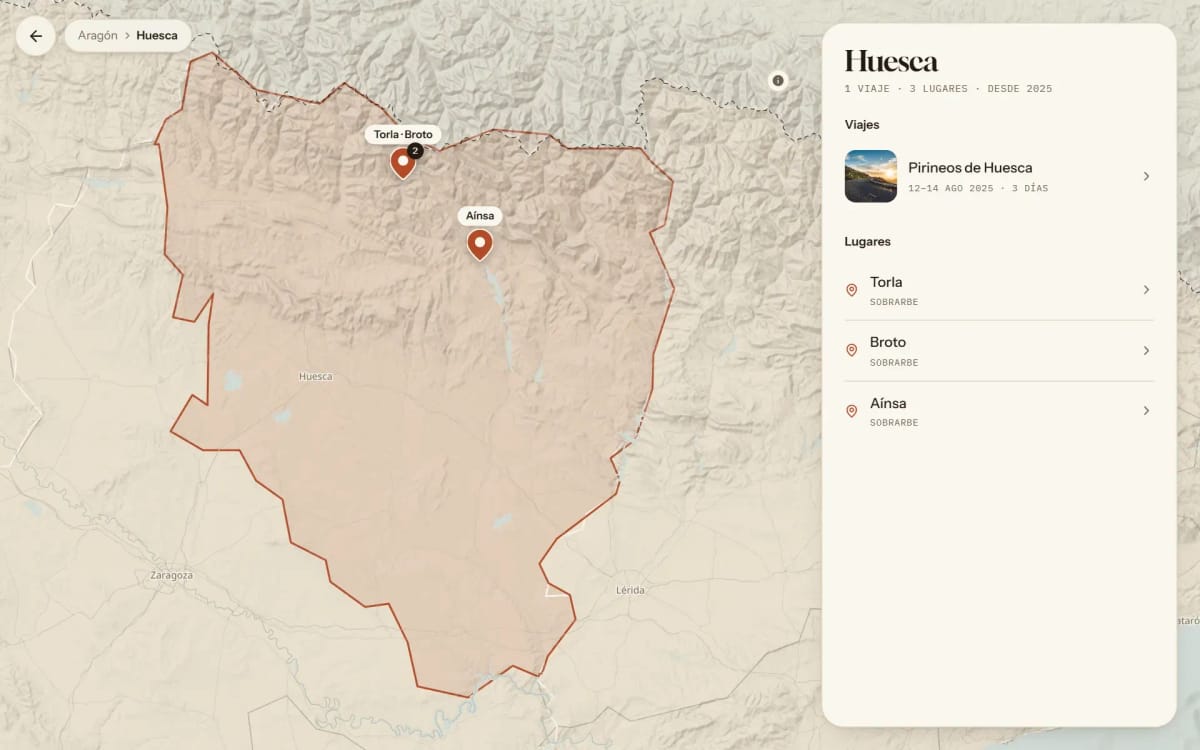Expand the Broto row chevron
The width and height of the screenshot is (1200, 750).
(x=1146, y=351)
